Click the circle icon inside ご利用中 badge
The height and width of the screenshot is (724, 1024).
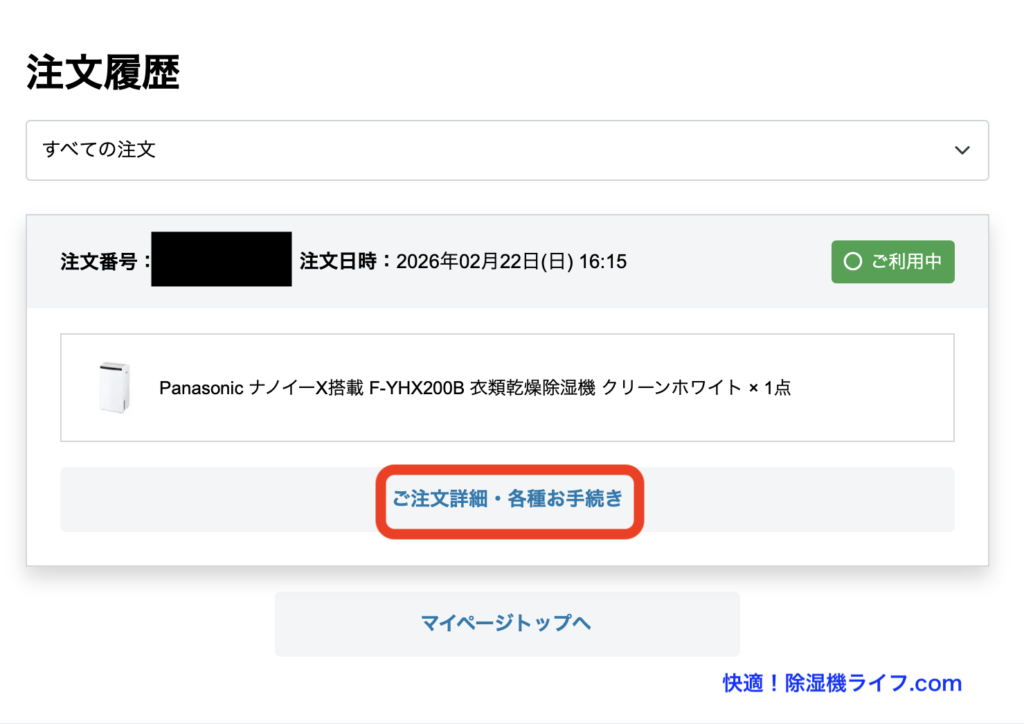click(x=852, y=262)
